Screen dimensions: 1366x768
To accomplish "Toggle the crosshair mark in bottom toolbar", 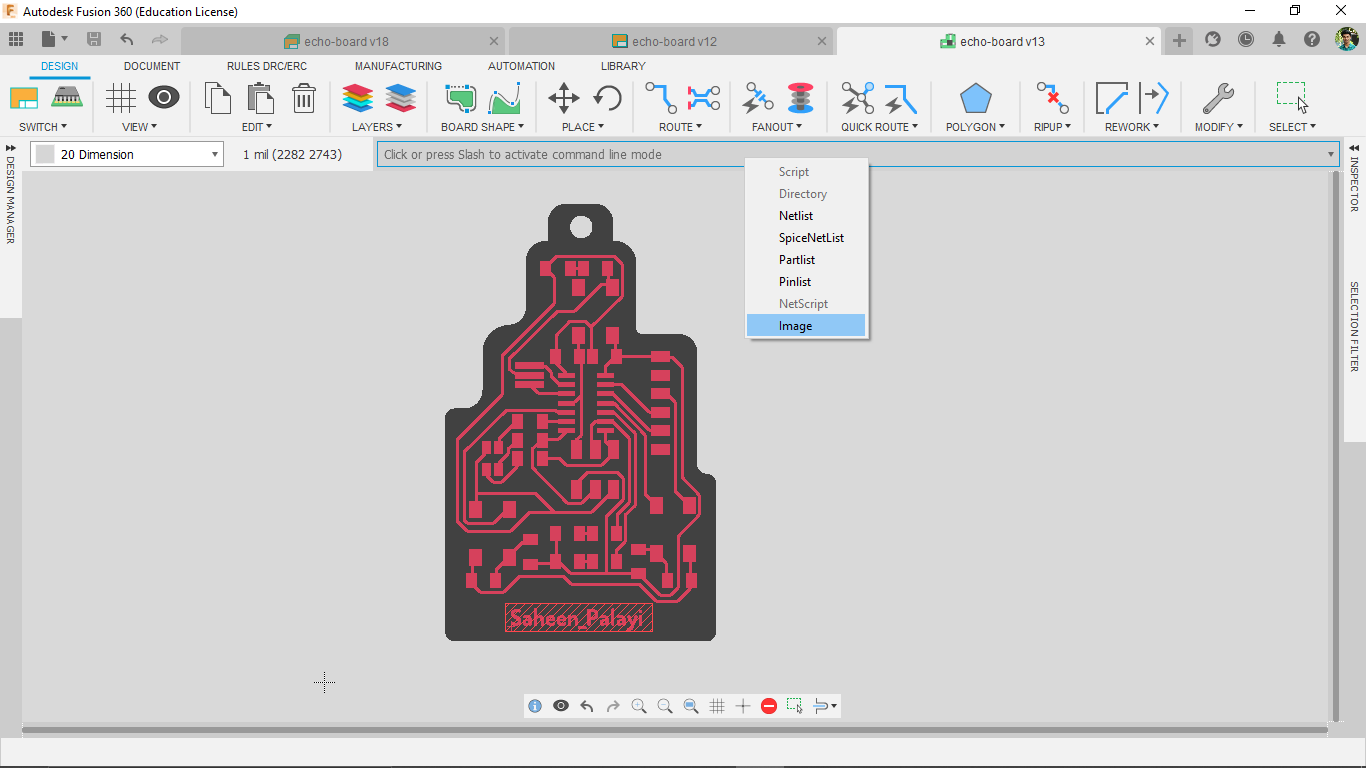I will pos(743,706).
